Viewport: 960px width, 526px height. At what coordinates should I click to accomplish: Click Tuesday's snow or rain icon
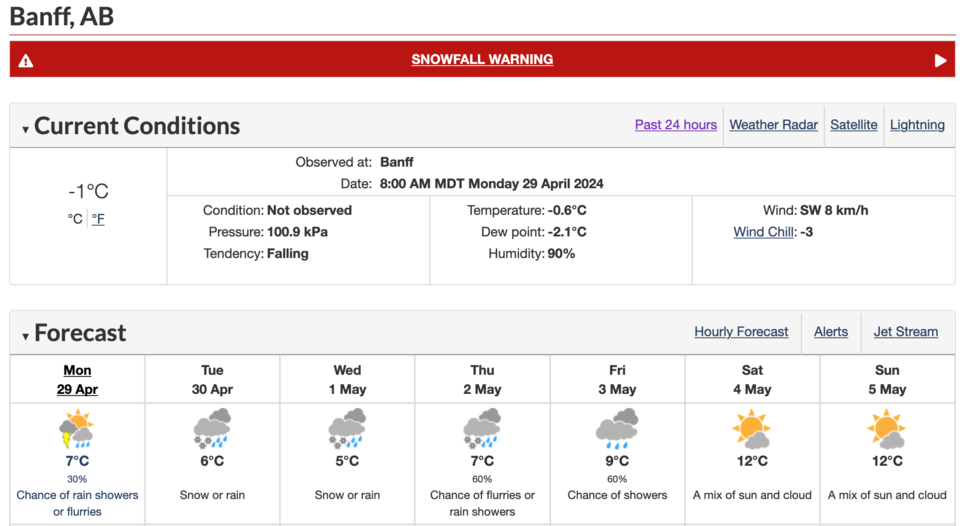(x=212, y=430)
